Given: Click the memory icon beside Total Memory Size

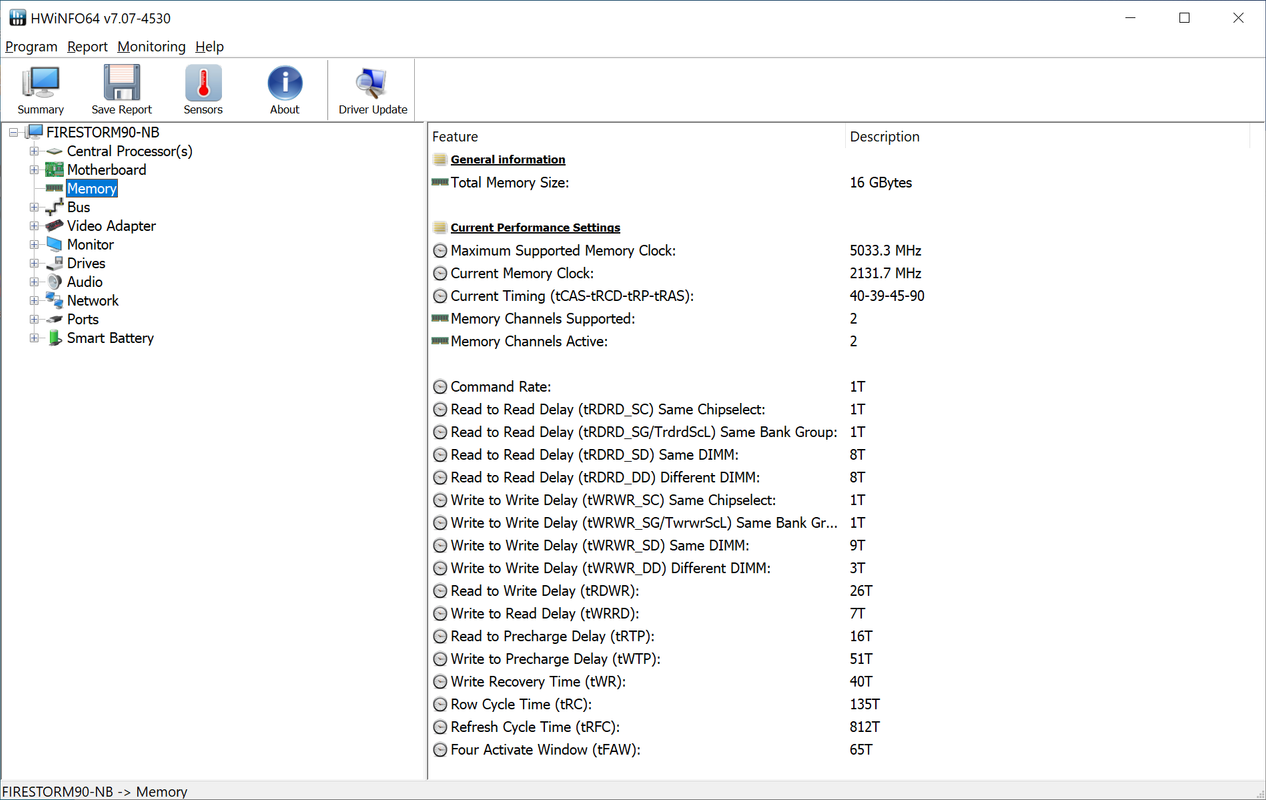Looking at the screenshot, I should 440,183.
